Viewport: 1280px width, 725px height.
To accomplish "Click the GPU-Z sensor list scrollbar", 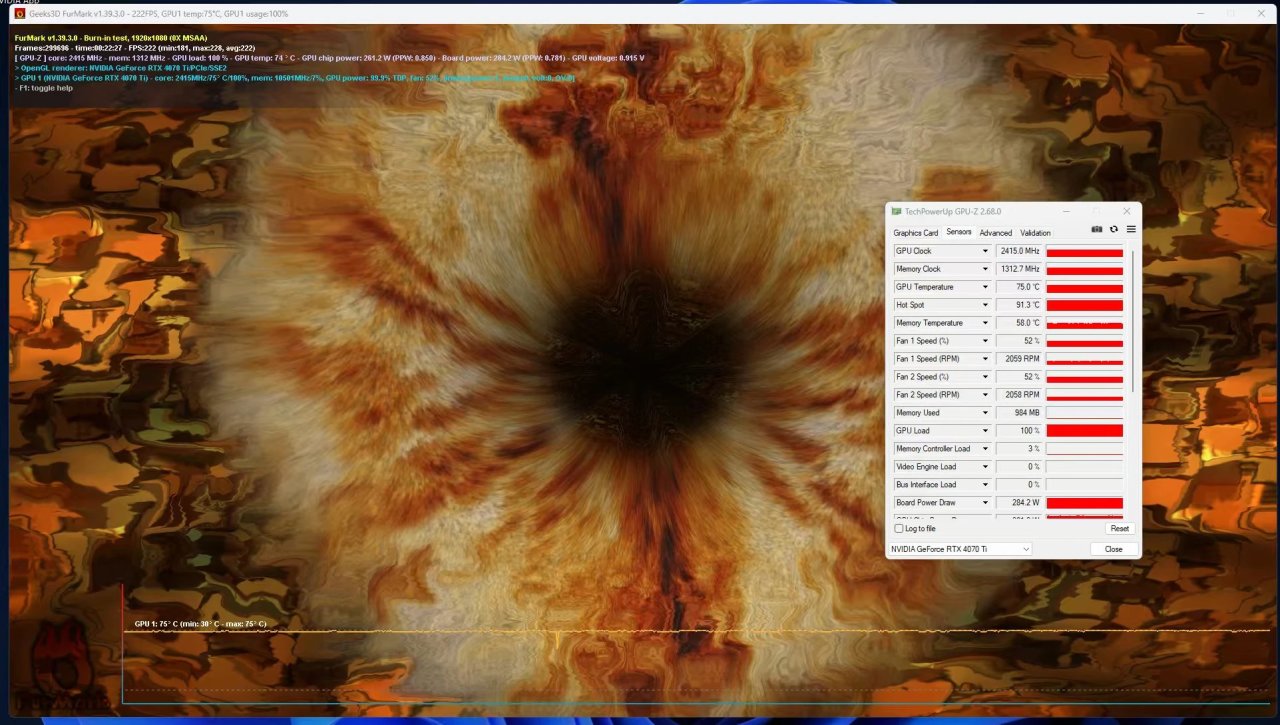I will tap(1132, 320).
